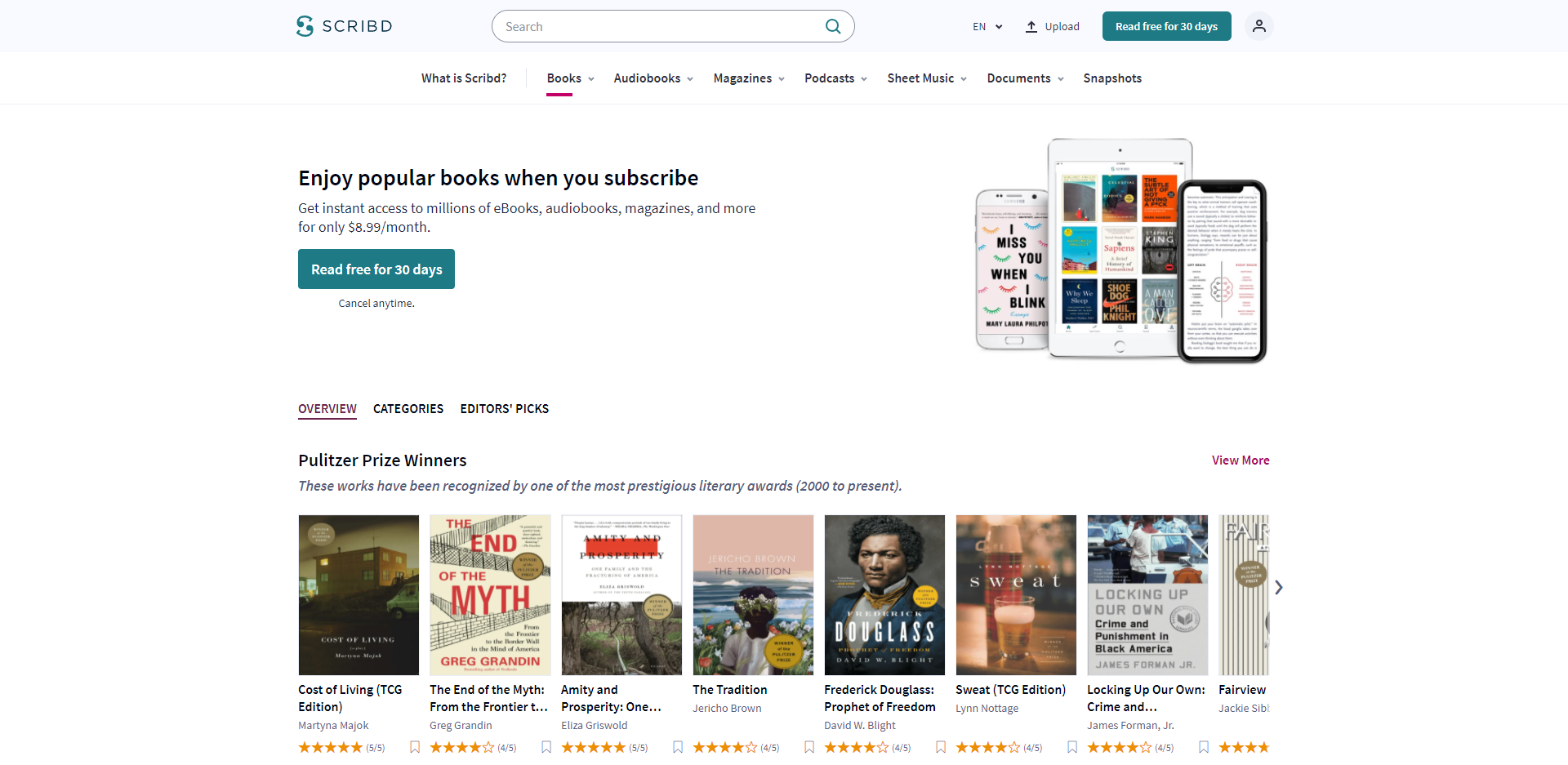The image size is (1568, 765).
Task: Click the search magnifier icon
Action: tap(833, 26)
